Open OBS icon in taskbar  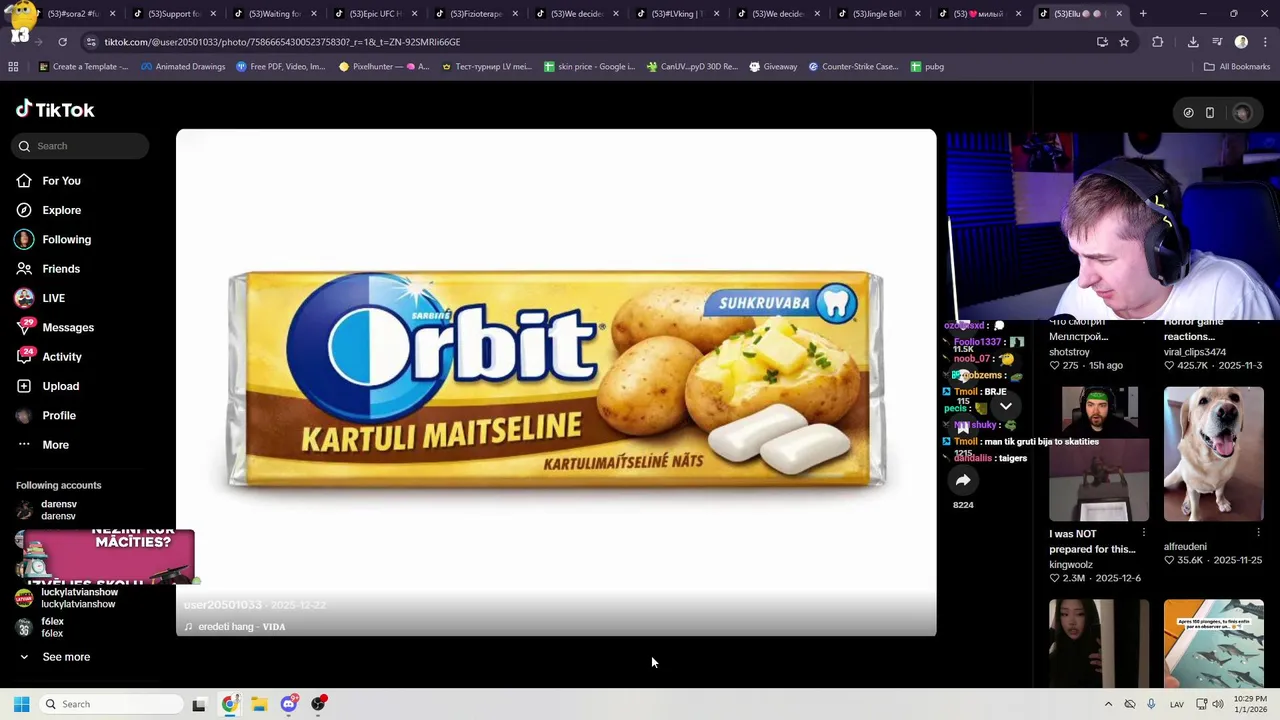point(319,704)
